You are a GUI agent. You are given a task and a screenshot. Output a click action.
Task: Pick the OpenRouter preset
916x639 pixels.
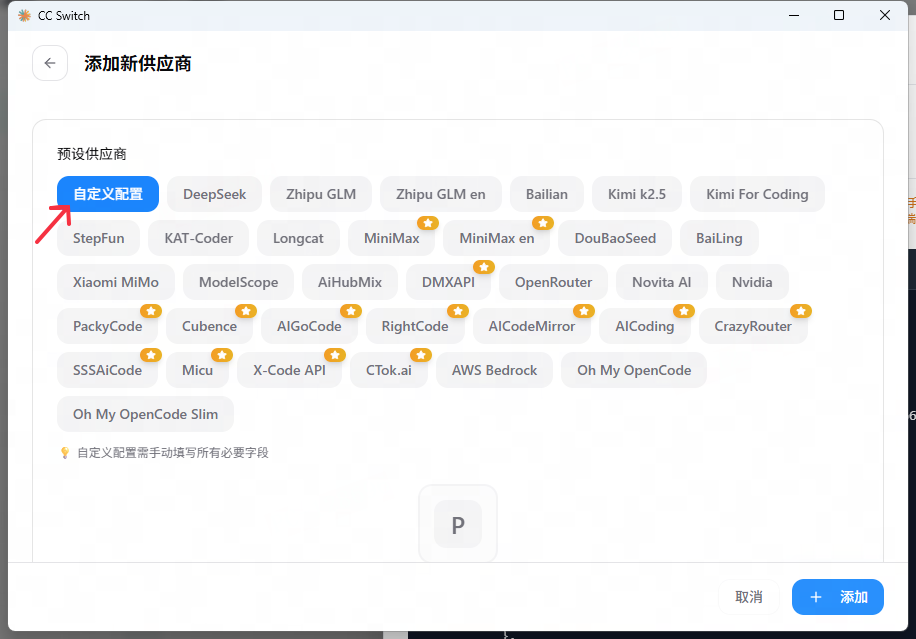[553, 282]
